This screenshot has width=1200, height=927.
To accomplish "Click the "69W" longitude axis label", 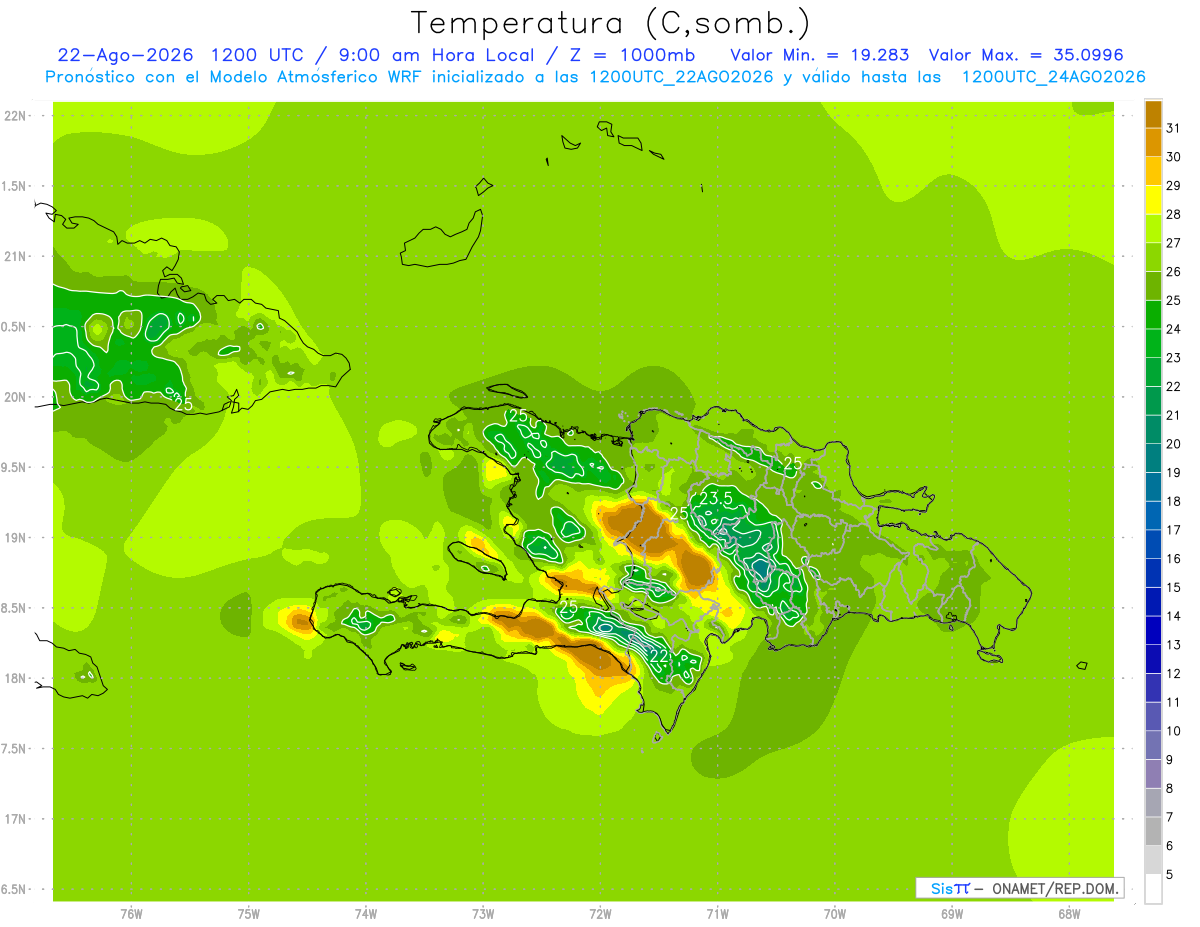I will pyautogui.click(x=952, y=913).
